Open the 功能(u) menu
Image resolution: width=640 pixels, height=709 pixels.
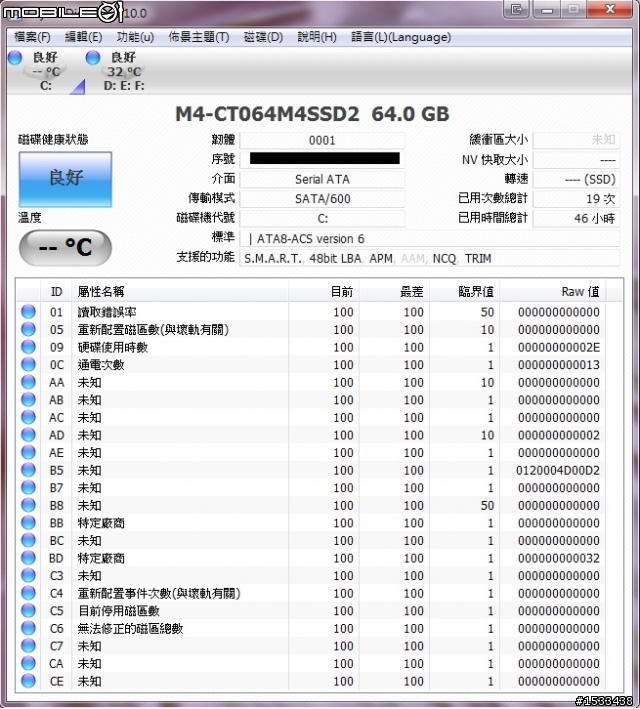pyautogui.click(x=135, y=37)
